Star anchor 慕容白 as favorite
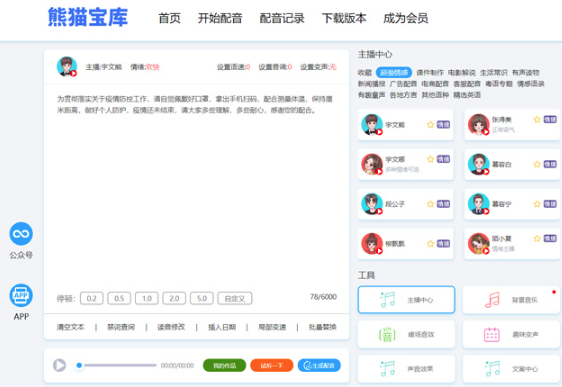The image size is (562, 387). [537, 164]
